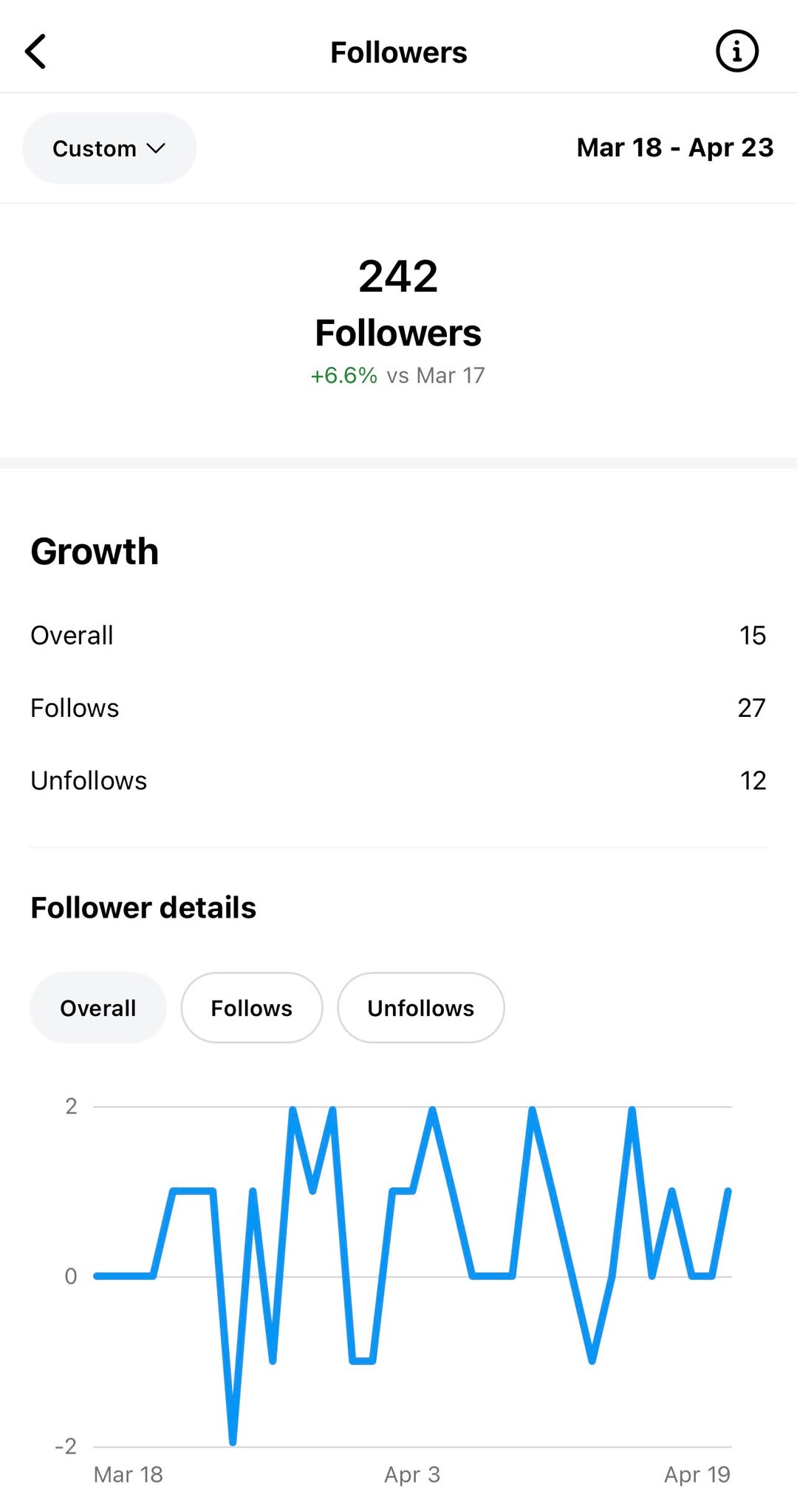
Task: Open the info circle icon
Action: pos(736,52)
